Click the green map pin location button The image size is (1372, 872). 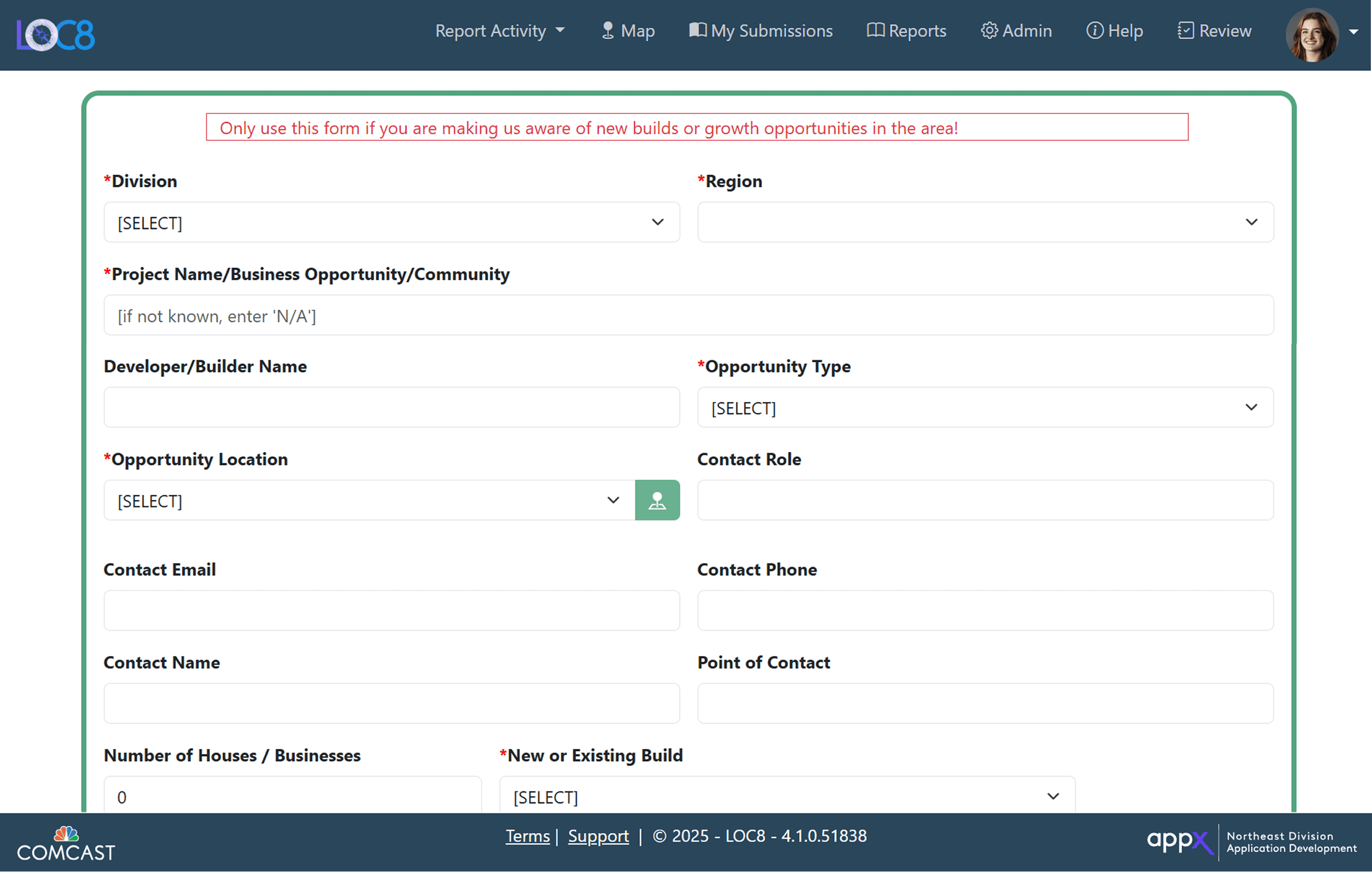click(x=657, y=500)
